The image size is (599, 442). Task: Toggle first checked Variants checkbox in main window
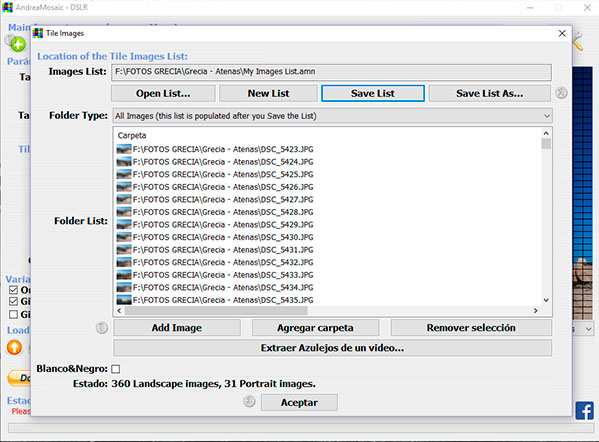pyautogui.click(x=13, y=290)
